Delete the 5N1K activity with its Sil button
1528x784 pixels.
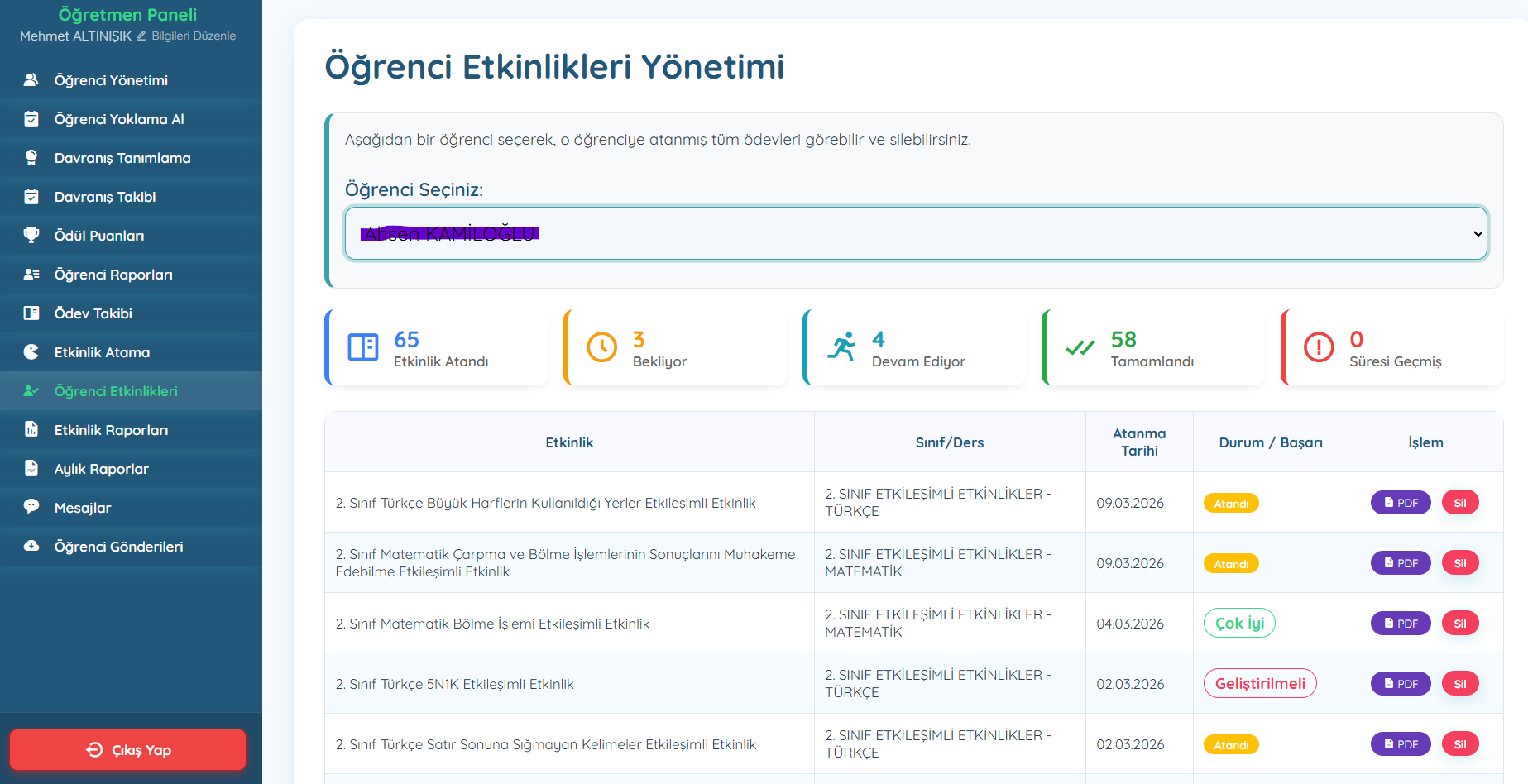[x=1460, y=683]
